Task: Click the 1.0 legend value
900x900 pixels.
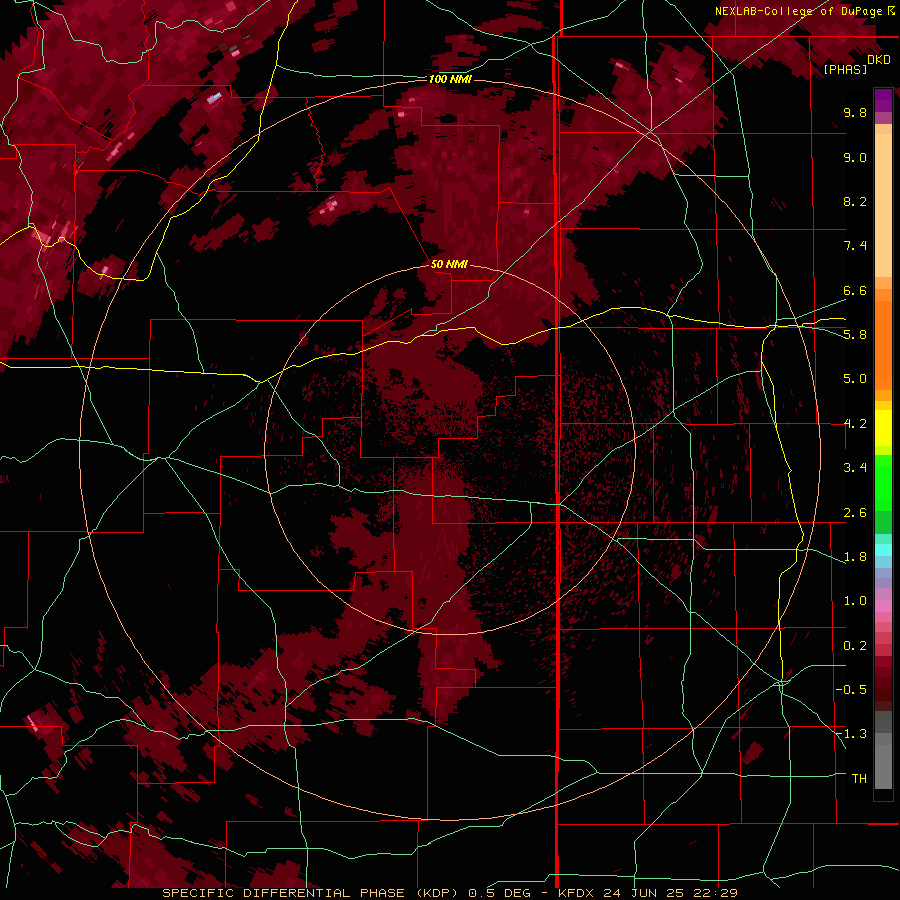Action: click(x=855, y=601)
